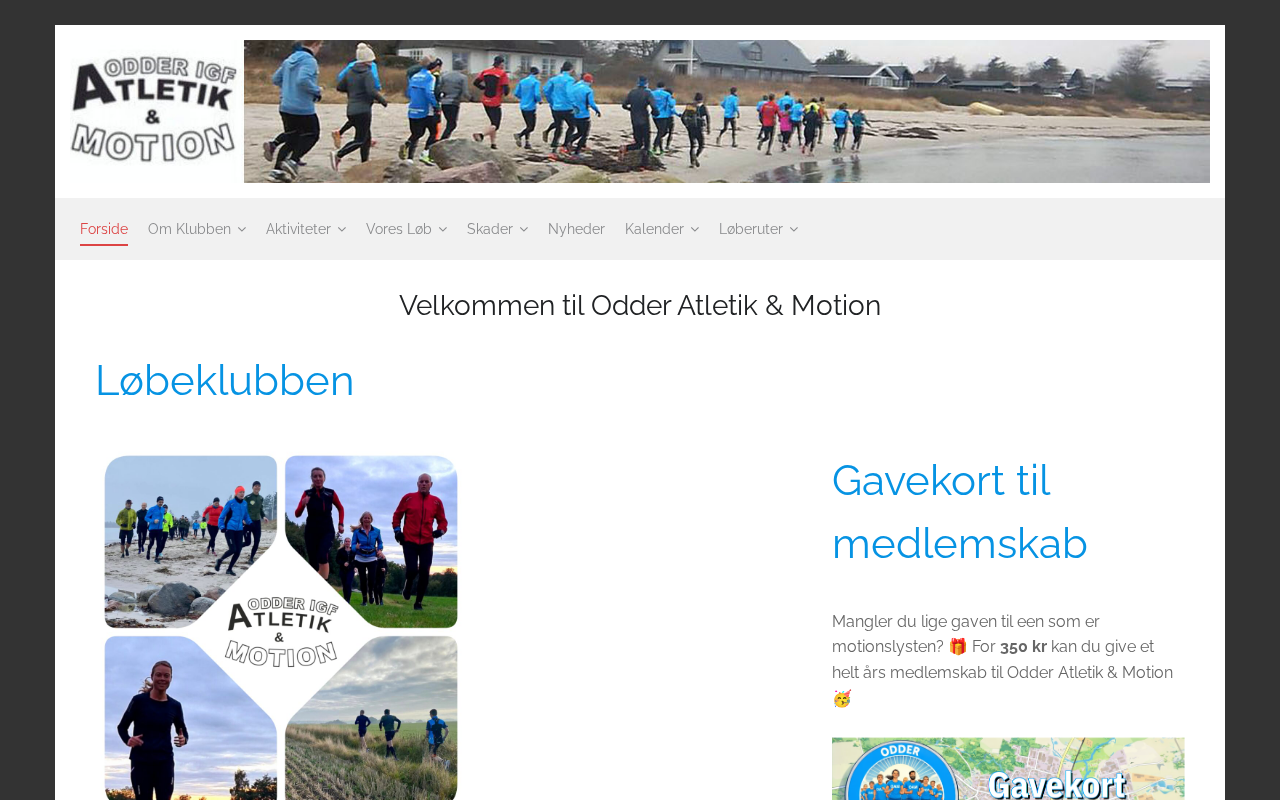This screenshot has height=800, width=1280.
Task: Click the Odder IGF Atletik & Motion logo
Action: (153, 111)
